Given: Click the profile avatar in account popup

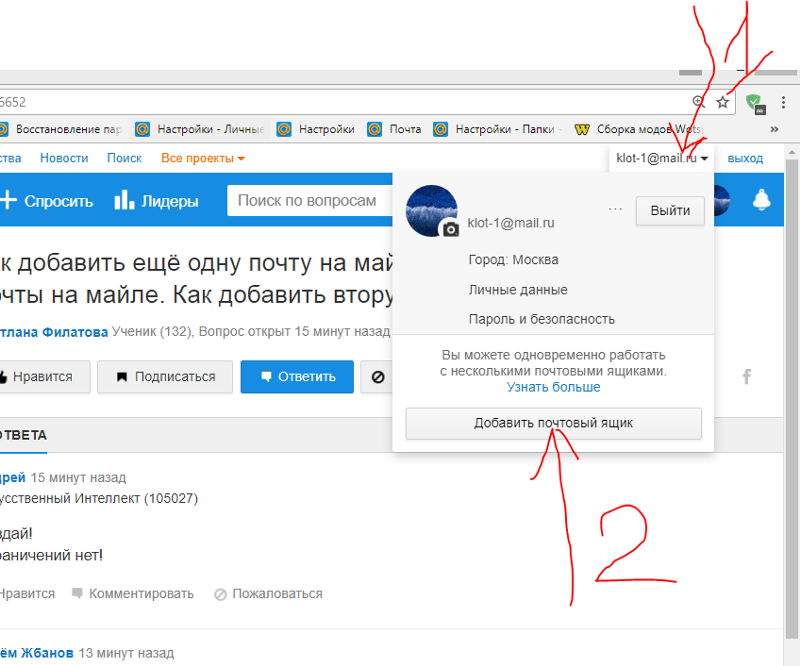Looking at the screenshot, I should point(431,210).
